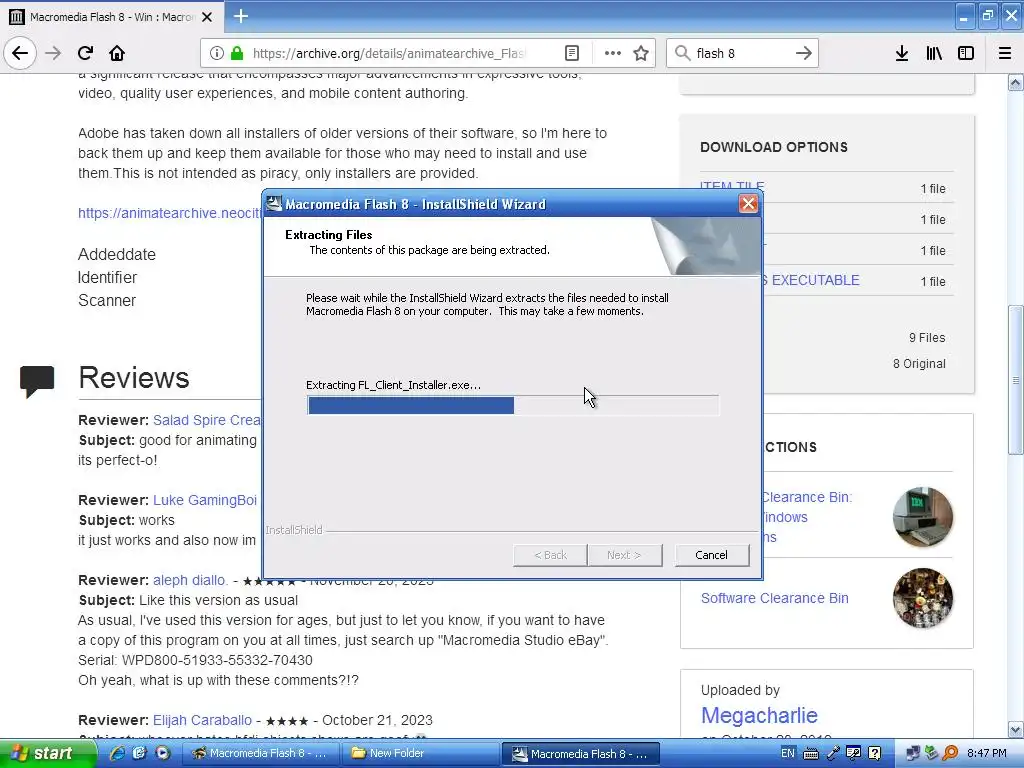Click the vertical scrollbar thumb
The image size is (1024, 768).
pyautogui.click(x=1016, y=380)
